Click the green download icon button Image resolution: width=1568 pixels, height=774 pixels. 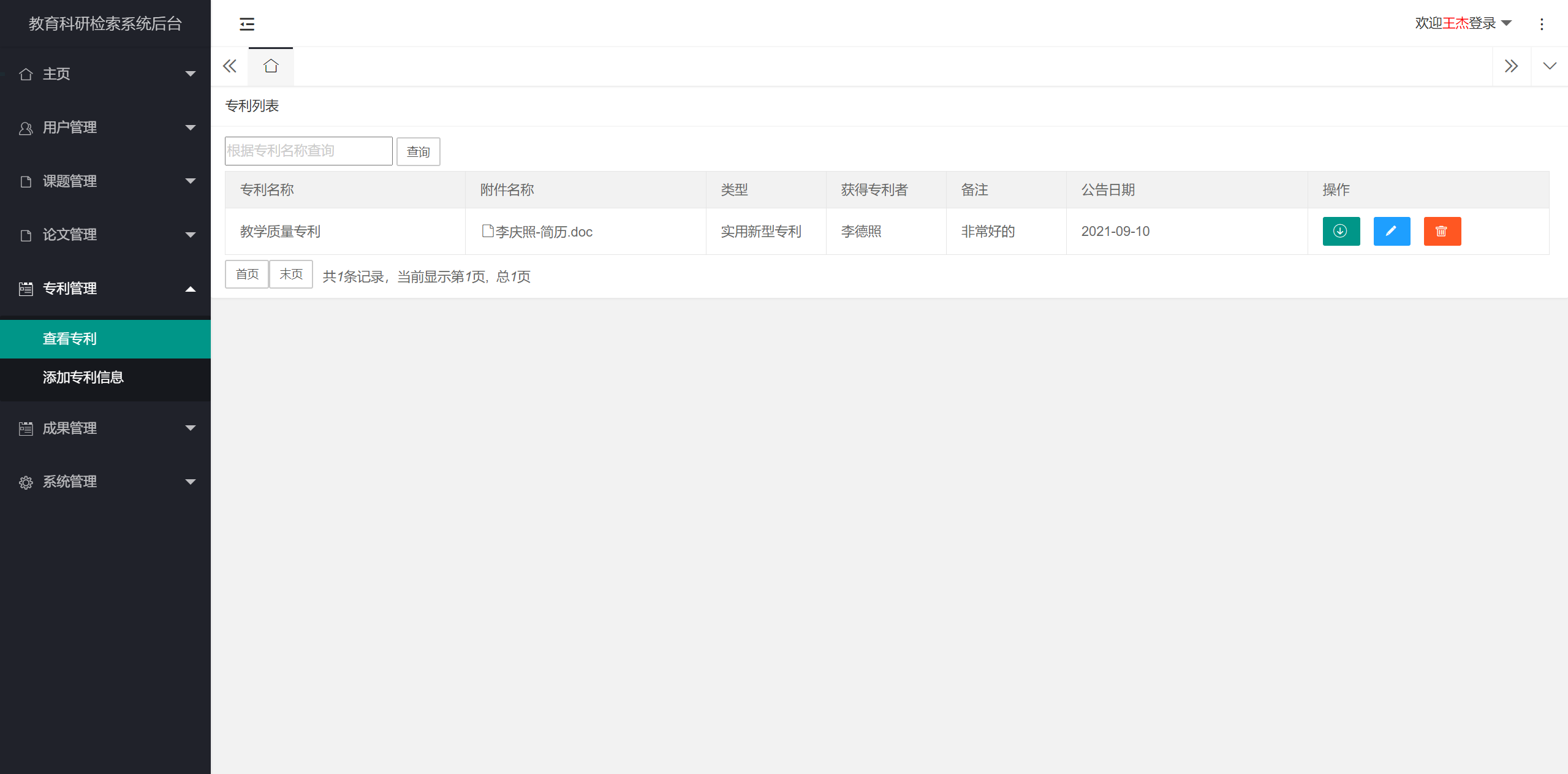[x=1341, y=231]
